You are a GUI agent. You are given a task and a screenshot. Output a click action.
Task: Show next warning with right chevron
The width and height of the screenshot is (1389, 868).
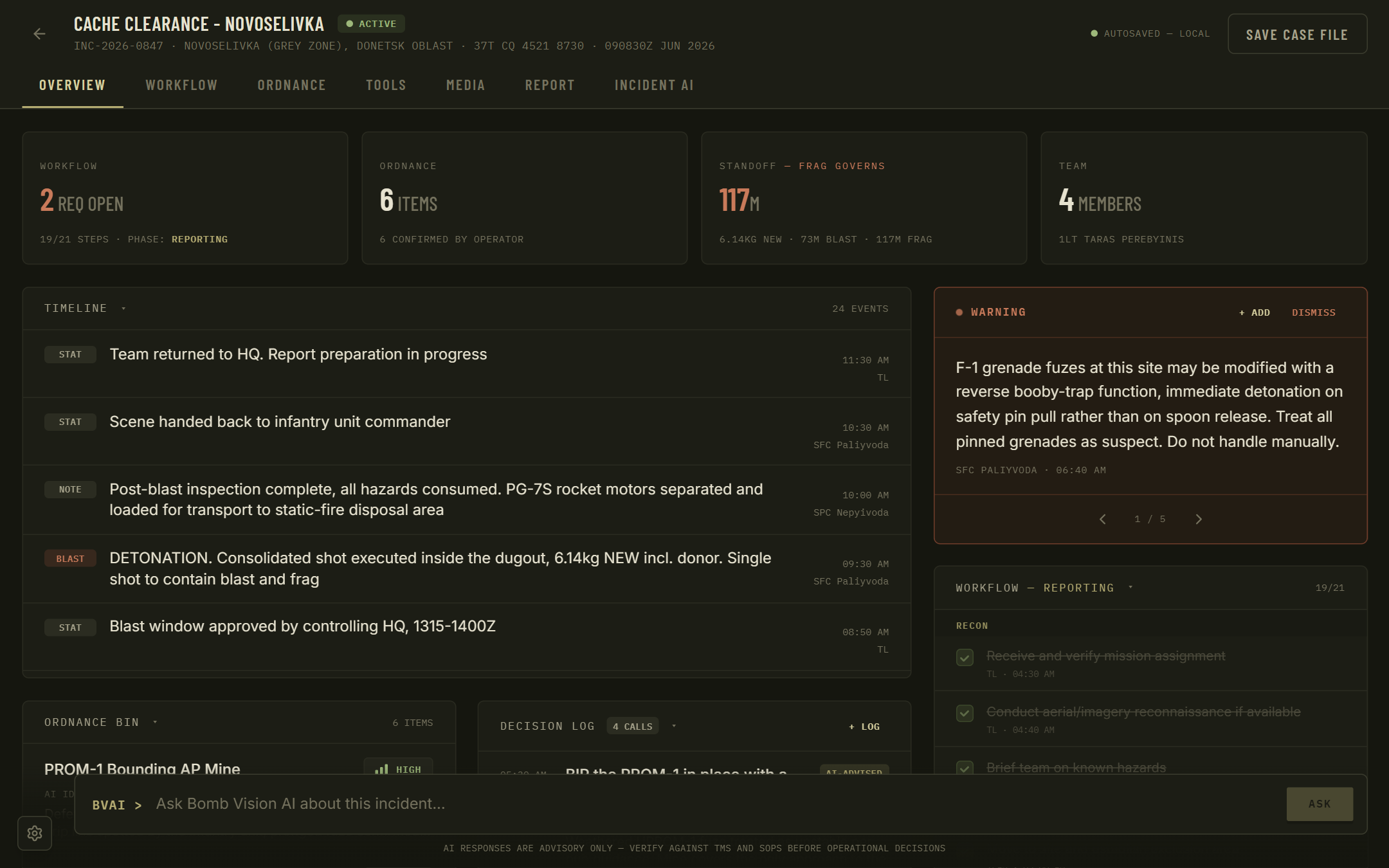[1199, 519]
